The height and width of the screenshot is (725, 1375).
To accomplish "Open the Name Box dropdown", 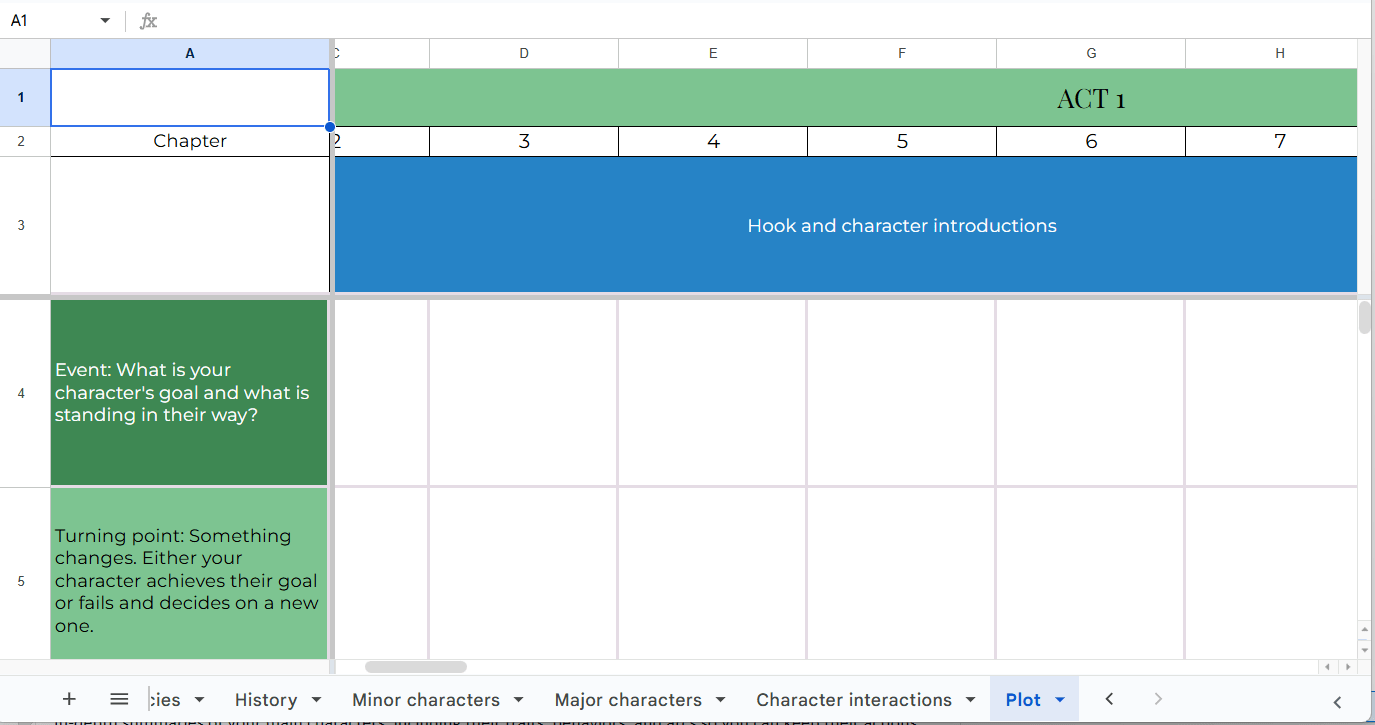I will click(x=103, y=20).
